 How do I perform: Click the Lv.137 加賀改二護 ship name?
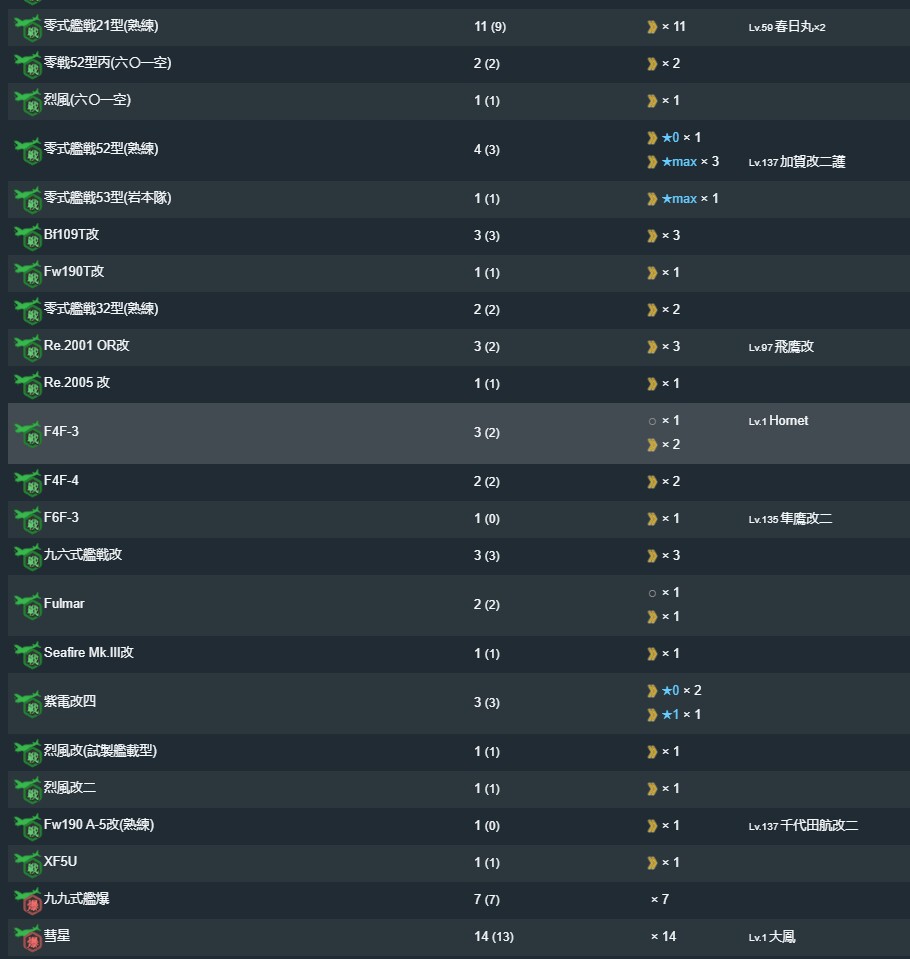(x=797, y=162)
